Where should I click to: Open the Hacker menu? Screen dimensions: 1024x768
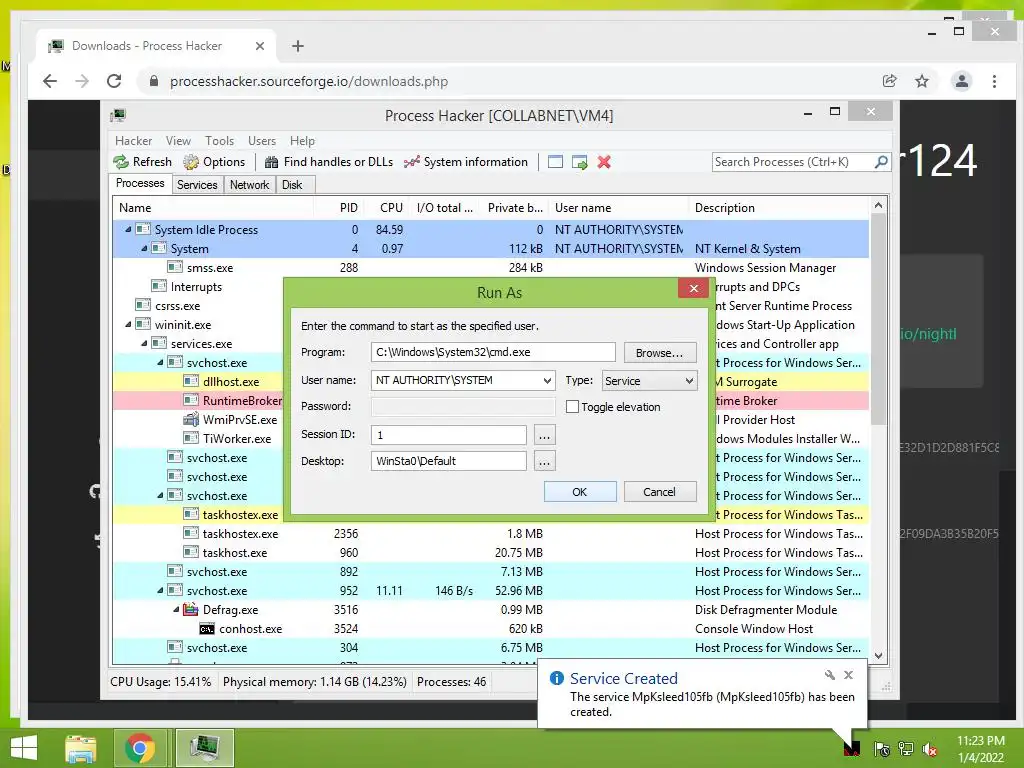tap(133, 140)
